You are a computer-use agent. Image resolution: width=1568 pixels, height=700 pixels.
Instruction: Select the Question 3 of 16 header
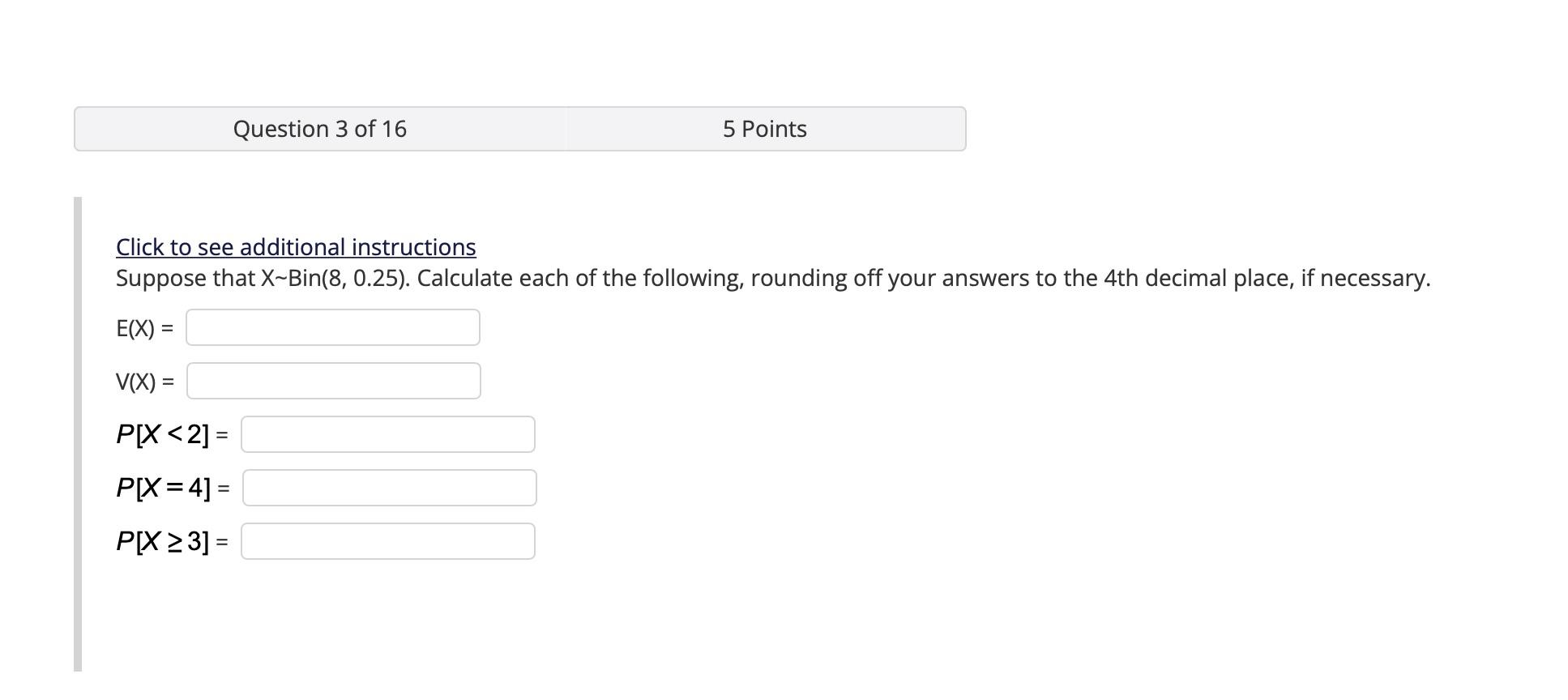[x=319, y=128]
